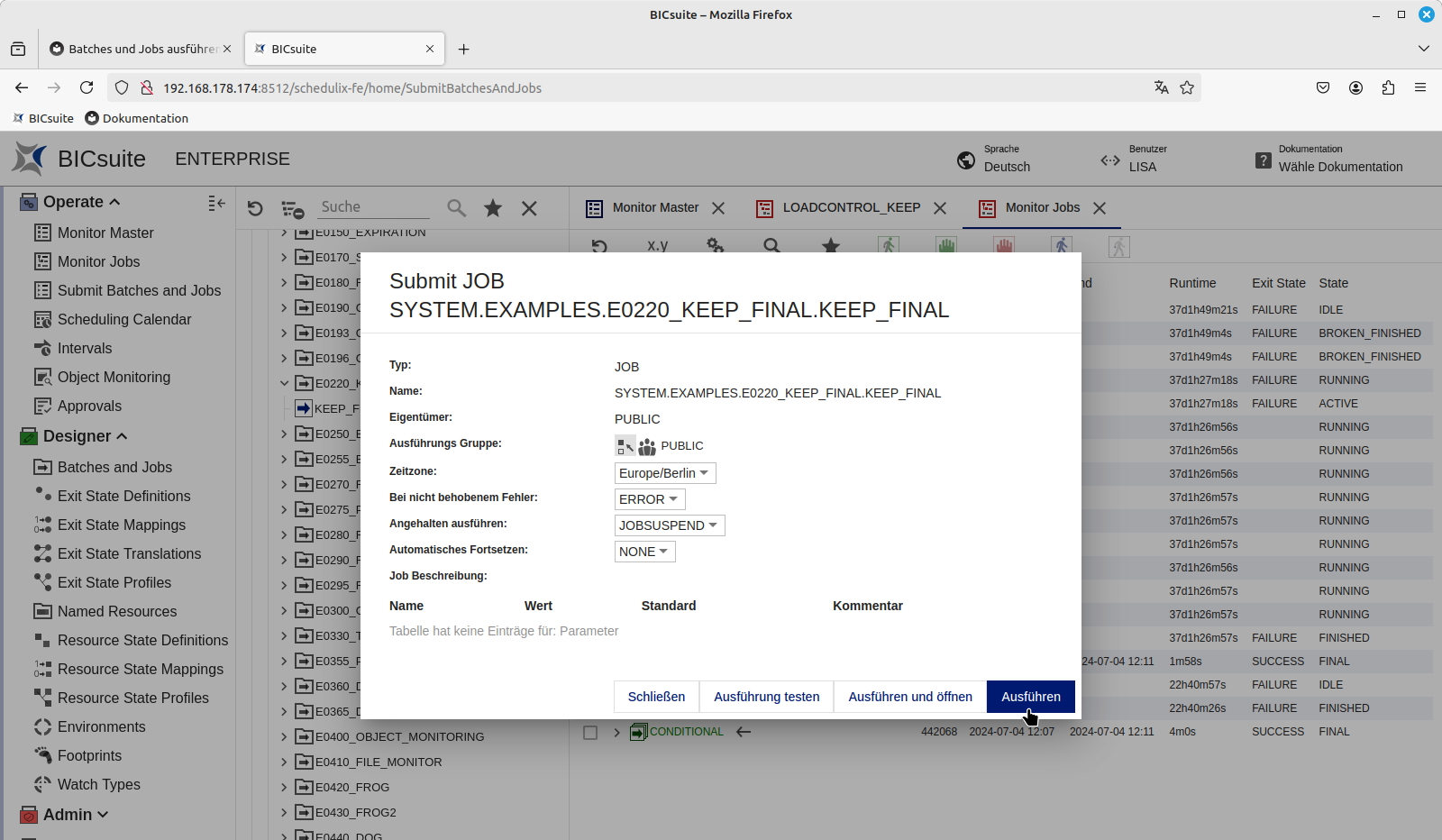This screenshot has width=1442, height=840.
Task: Collapse the sidebar navigation menu icon
Action: click(216, 203)
